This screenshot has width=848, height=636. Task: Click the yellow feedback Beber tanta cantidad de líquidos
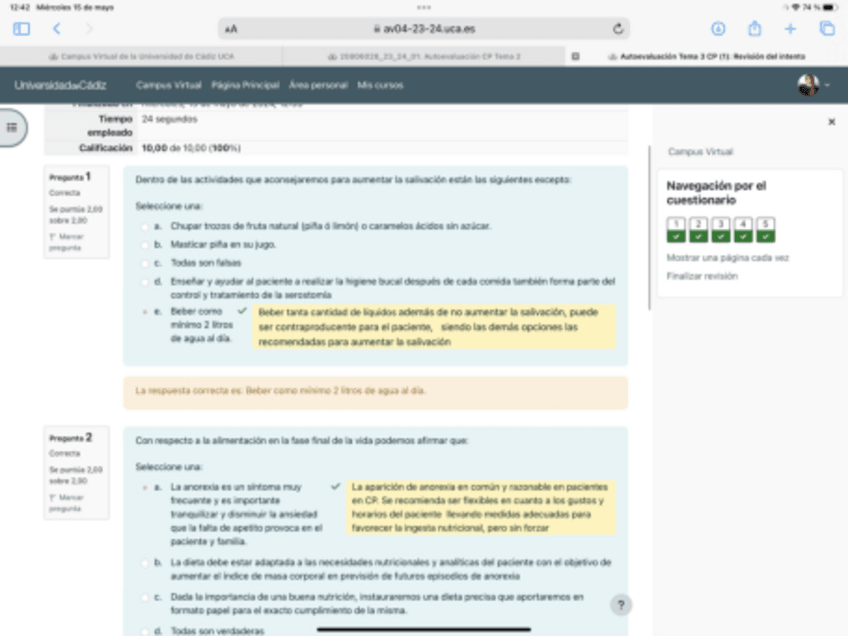(x=434, y=327)
